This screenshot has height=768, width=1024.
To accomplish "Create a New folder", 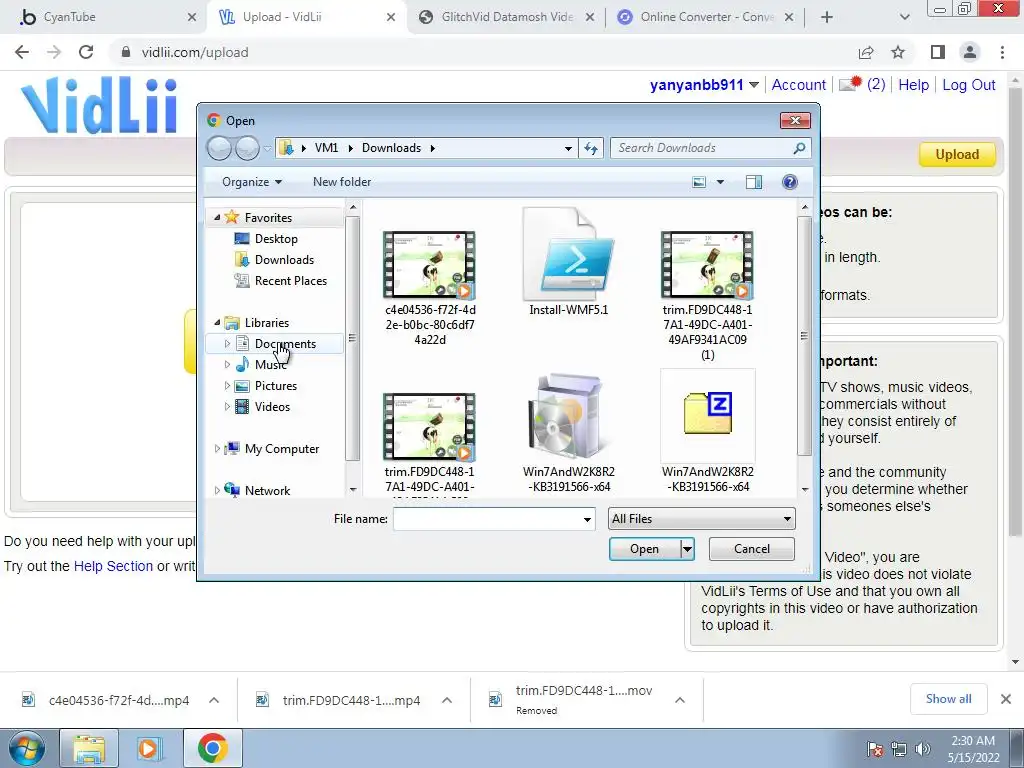I will coord(342,182).
